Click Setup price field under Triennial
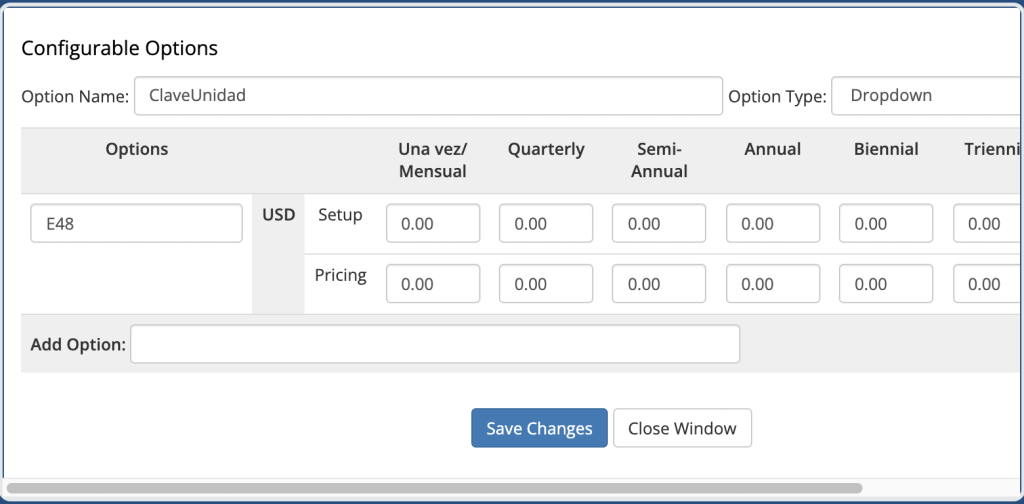The width and height of the screenshot is (1024, 504). tap(989, 223)
